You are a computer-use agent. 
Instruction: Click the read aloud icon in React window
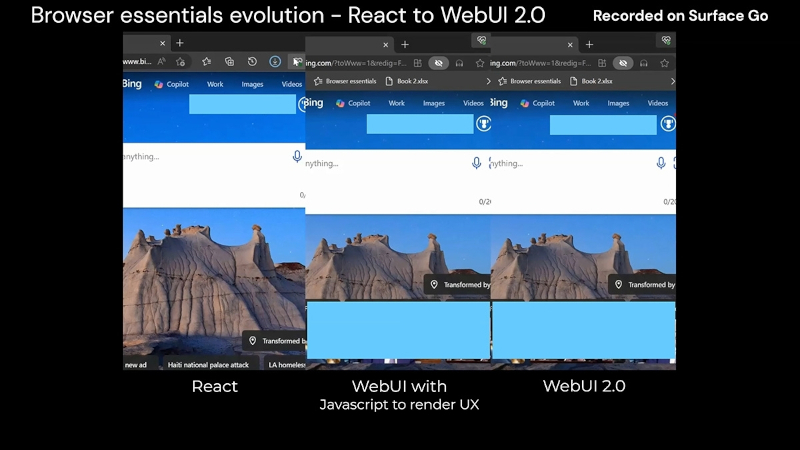click(161, 62)
